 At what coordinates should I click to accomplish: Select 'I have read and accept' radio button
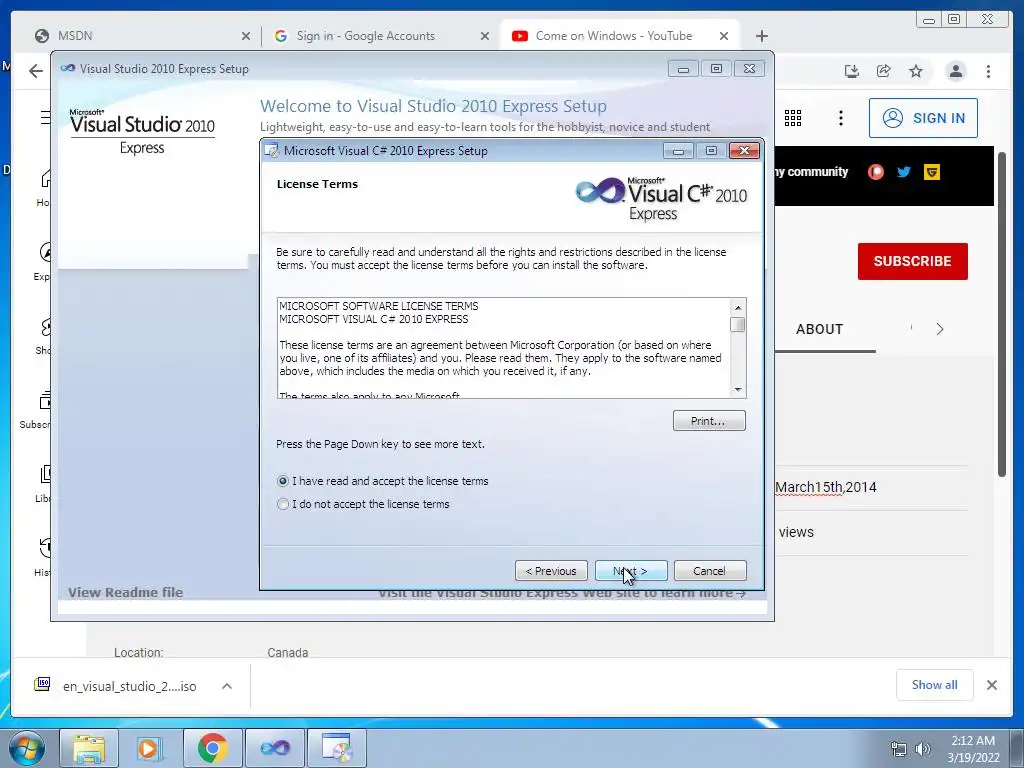[283, 481]
